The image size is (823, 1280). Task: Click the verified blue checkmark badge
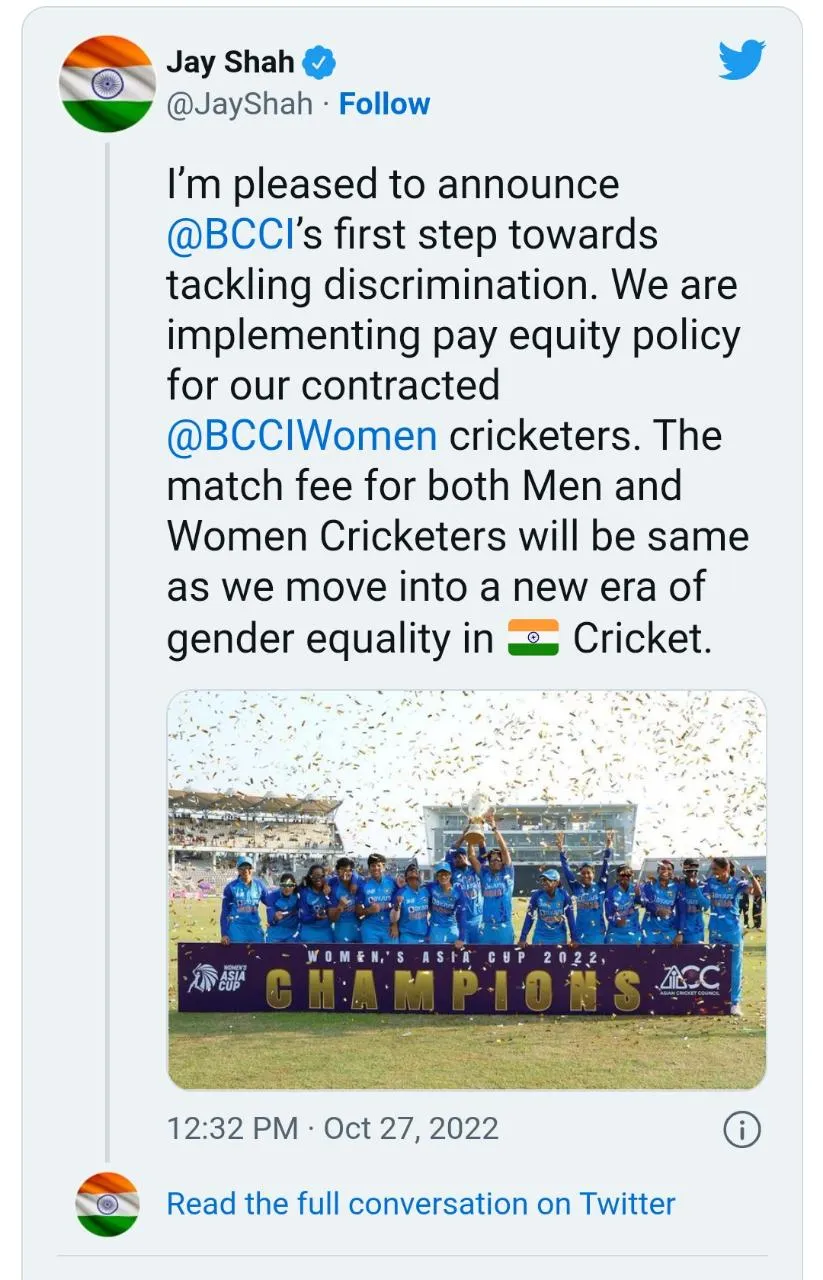[x=317, y=60]
